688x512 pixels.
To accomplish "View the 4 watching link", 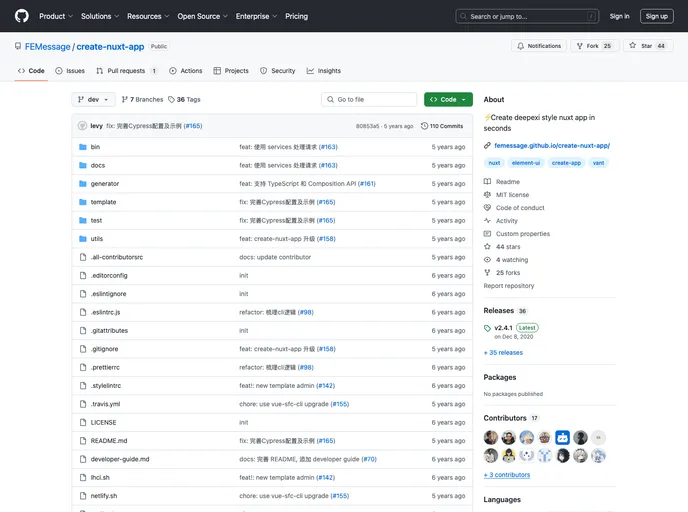I will click(x=506, y=260).
